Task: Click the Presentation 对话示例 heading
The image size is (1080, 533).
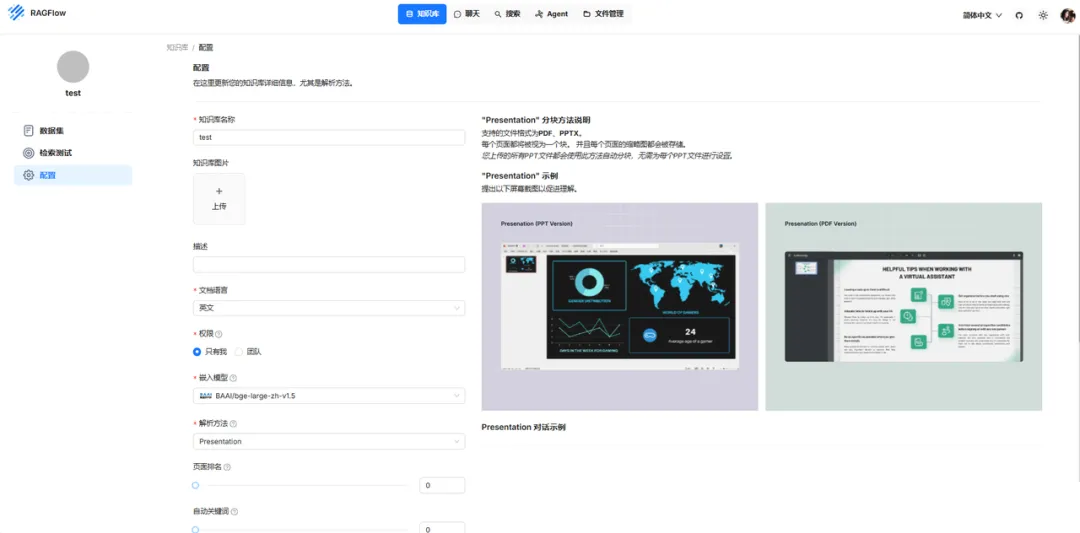Action: tap(523, 427)
